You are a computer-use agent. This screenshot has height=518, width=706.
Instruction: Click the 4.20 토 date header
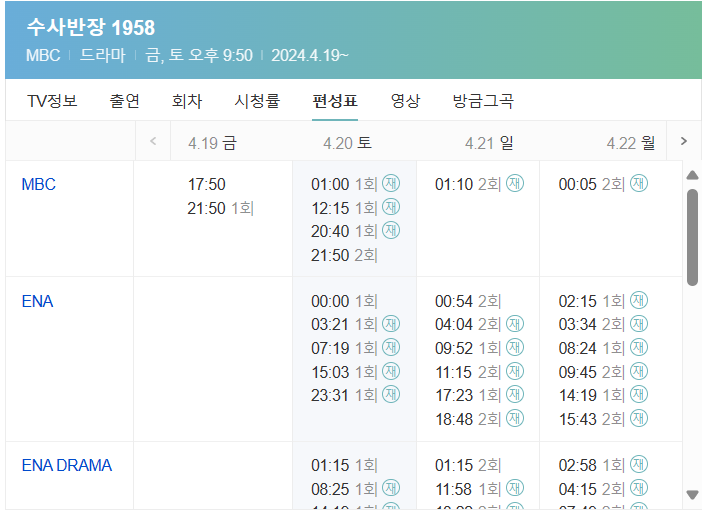[347, 143]
